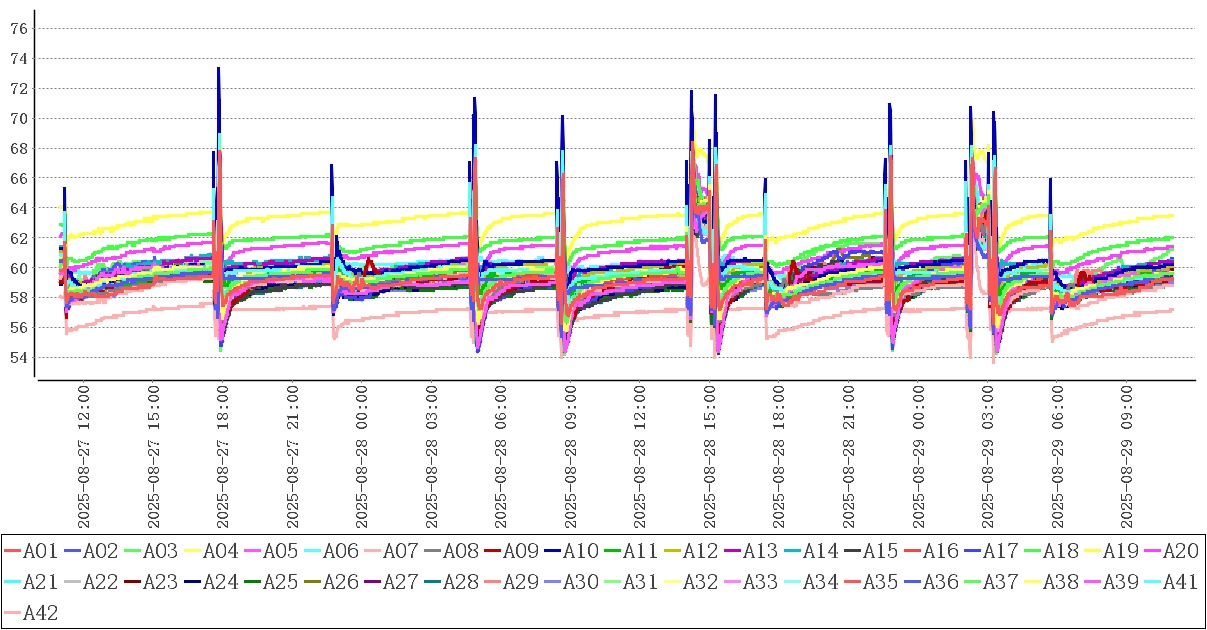Hide series A24 via legend

(220, 582)
